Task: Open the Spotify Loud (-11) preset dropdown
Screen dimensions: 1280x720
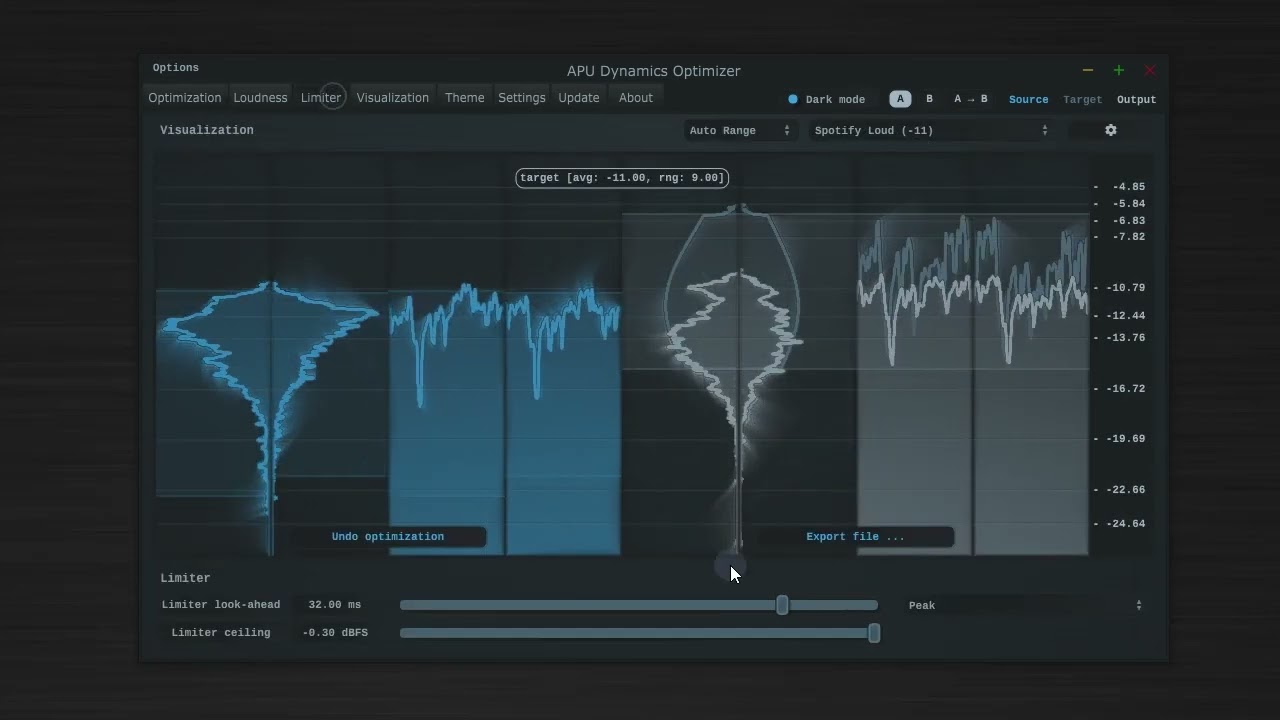Action: pyautogui.click(x=931, y=130)
